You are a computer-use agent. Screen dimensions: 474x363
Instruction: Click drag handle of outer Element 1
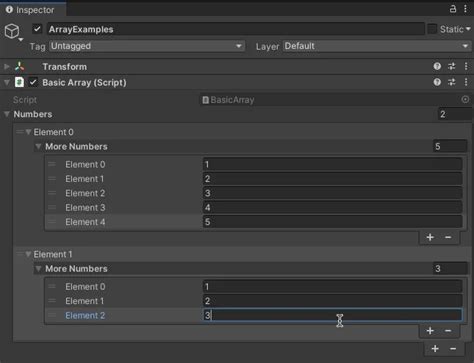(x=20, y=254)
